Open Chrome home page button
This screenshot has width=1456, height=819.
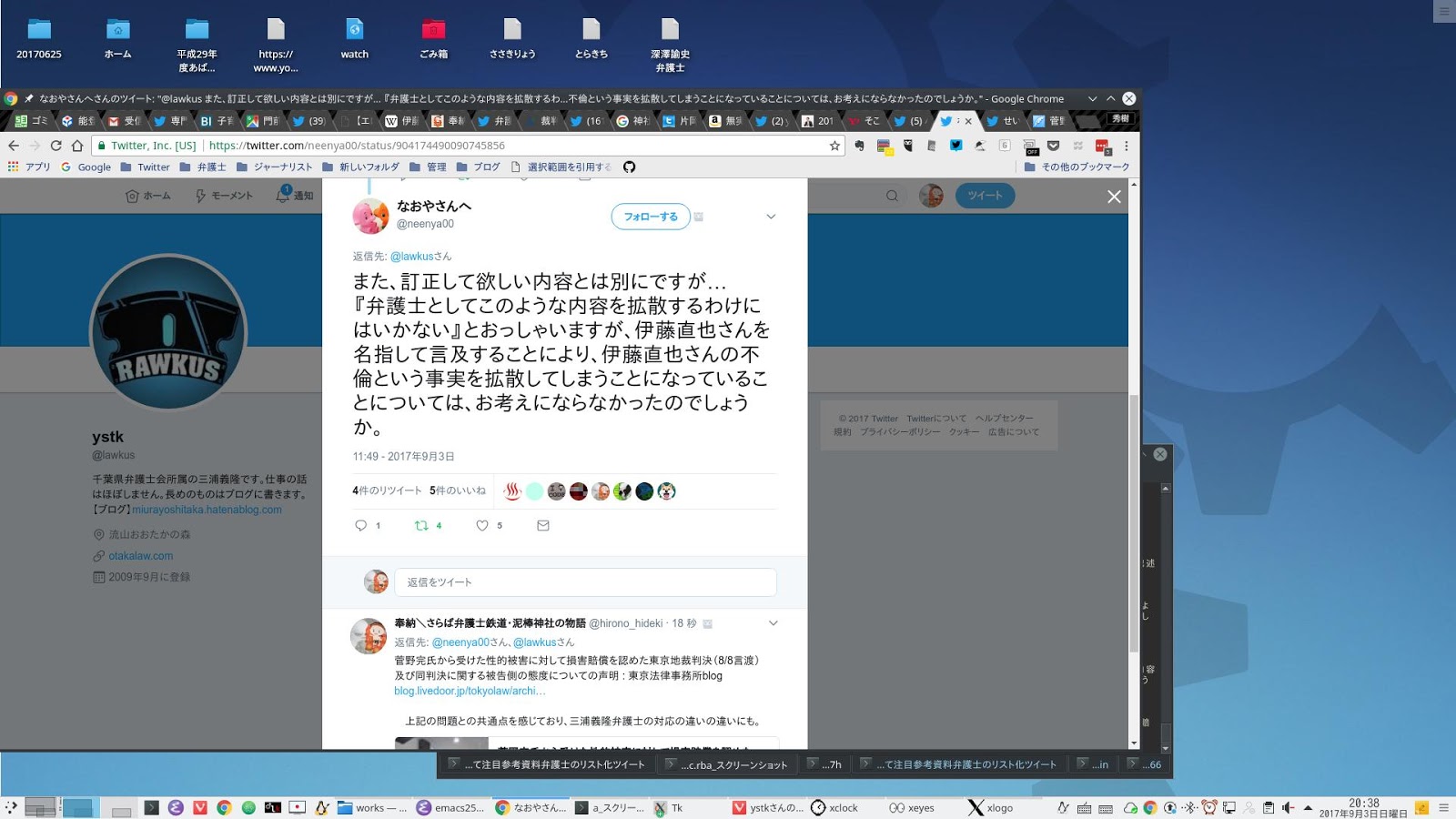pos(77,146)
